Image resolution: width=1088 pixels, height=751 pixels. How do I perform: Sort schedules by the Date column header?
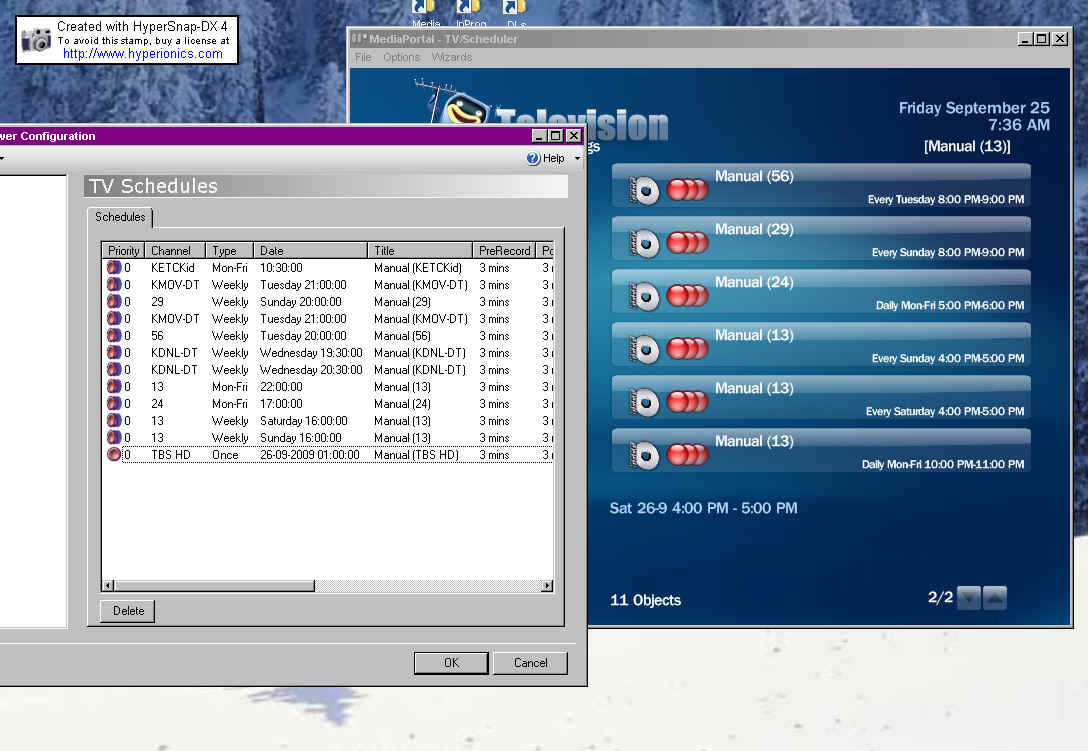click(310, 251)
